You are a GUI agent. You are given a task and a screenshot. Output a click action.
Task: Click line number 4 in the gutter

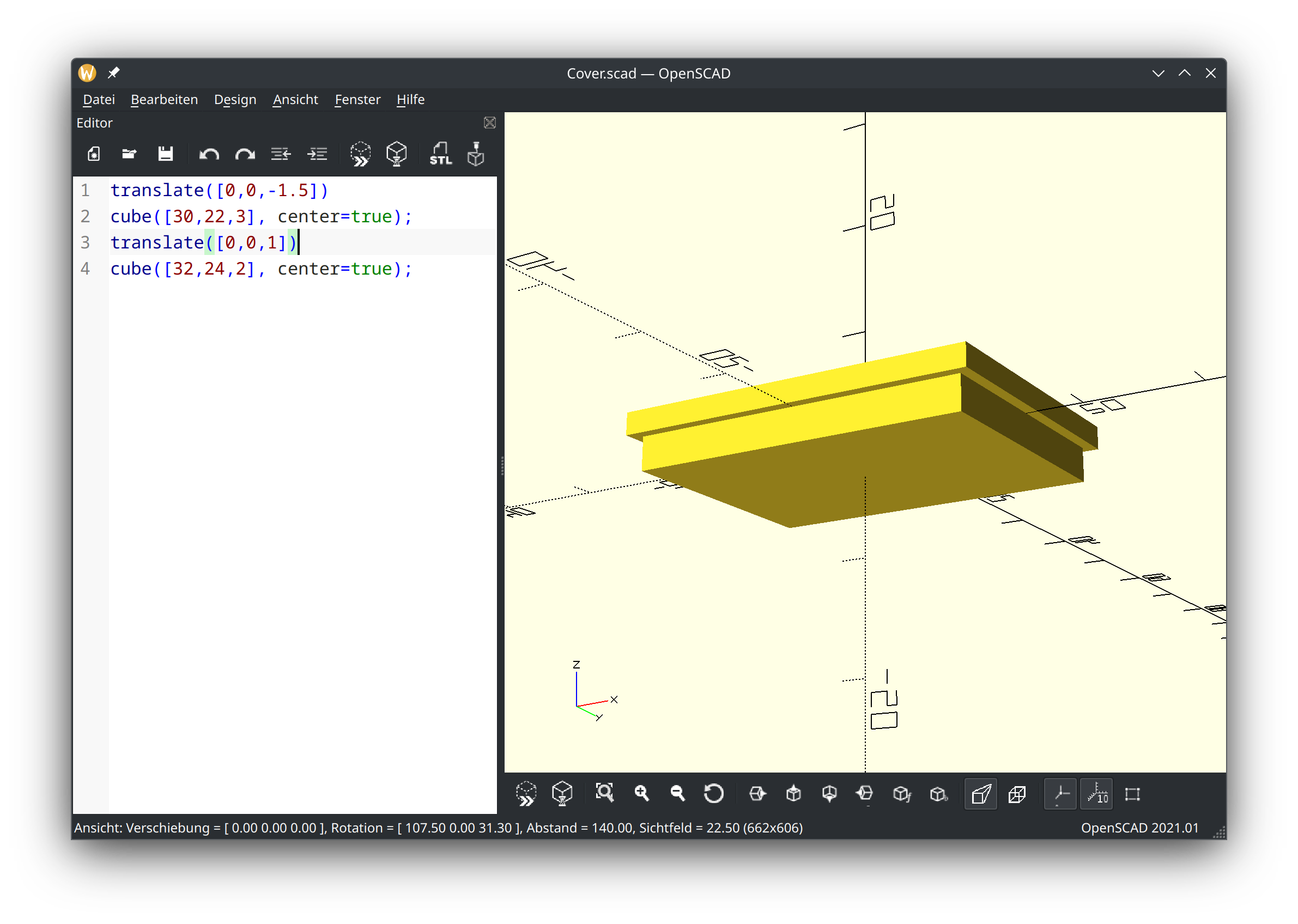tap(86, 269)
